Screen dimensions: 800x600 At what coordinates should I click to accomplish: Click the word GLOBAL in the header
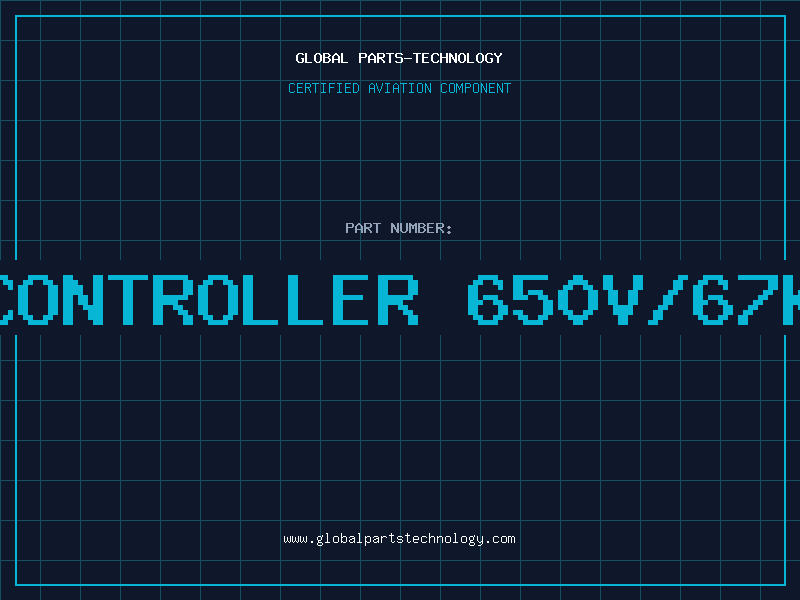pyautogui.click(x=322, y=58)
